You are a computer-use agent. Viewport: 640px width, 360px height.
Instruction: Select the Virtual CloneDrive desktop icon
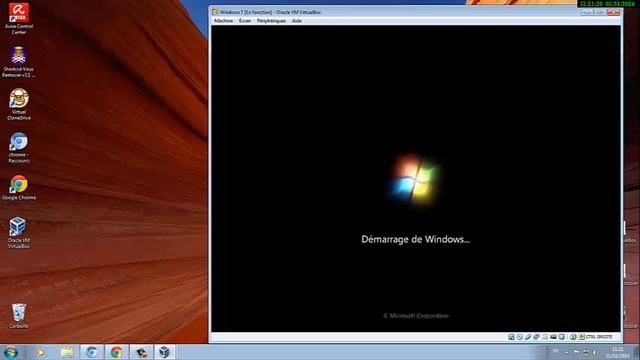point(18,104)
